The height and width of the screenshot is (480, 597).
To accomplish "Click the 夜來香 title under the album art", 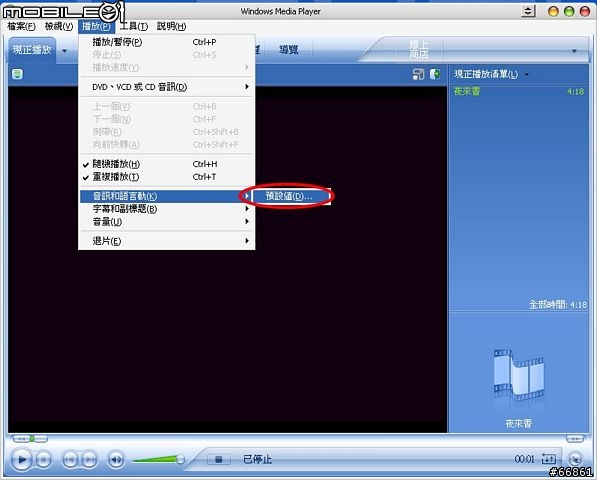I will [x=518, y=423].
